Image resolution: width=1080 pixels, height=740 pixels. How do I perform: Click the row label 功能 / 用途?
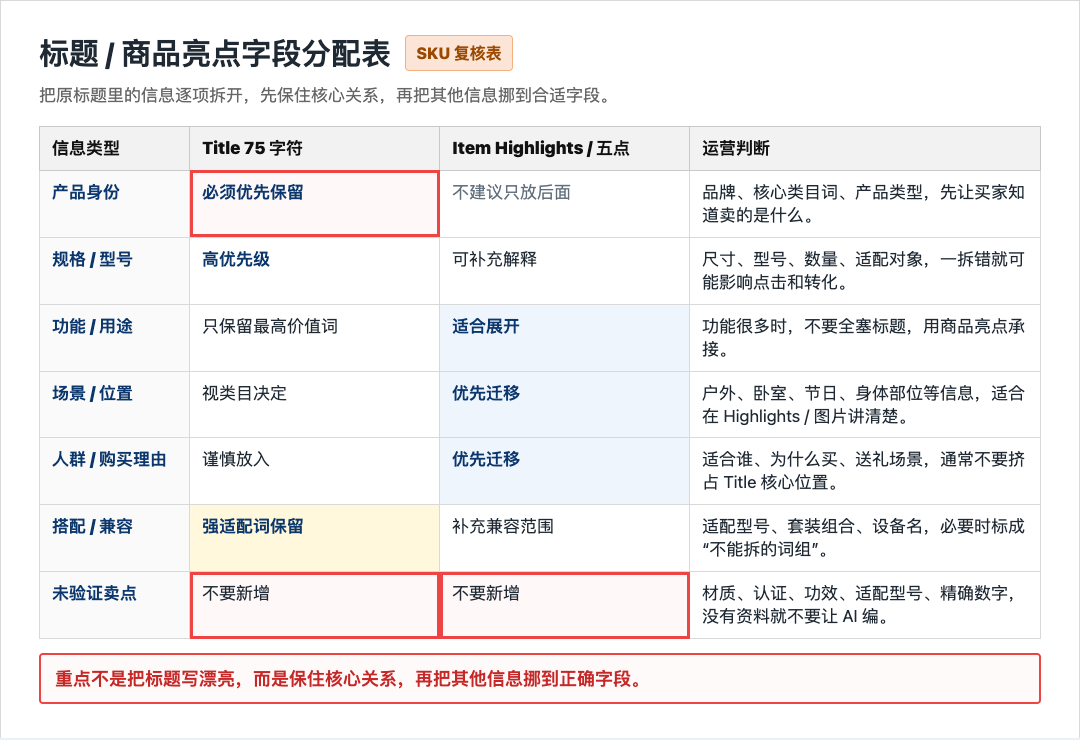92,326
